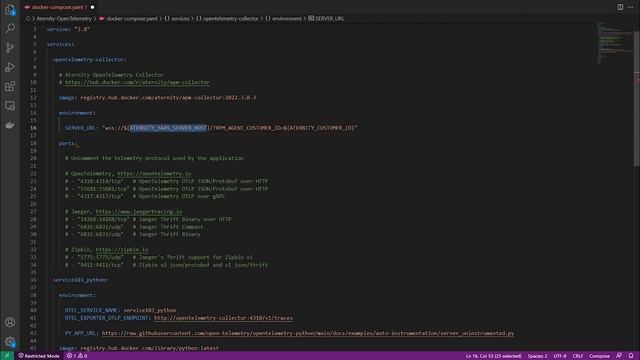Follow raw.githubusercontent.com PY_APP_URL link

(308, 333)
